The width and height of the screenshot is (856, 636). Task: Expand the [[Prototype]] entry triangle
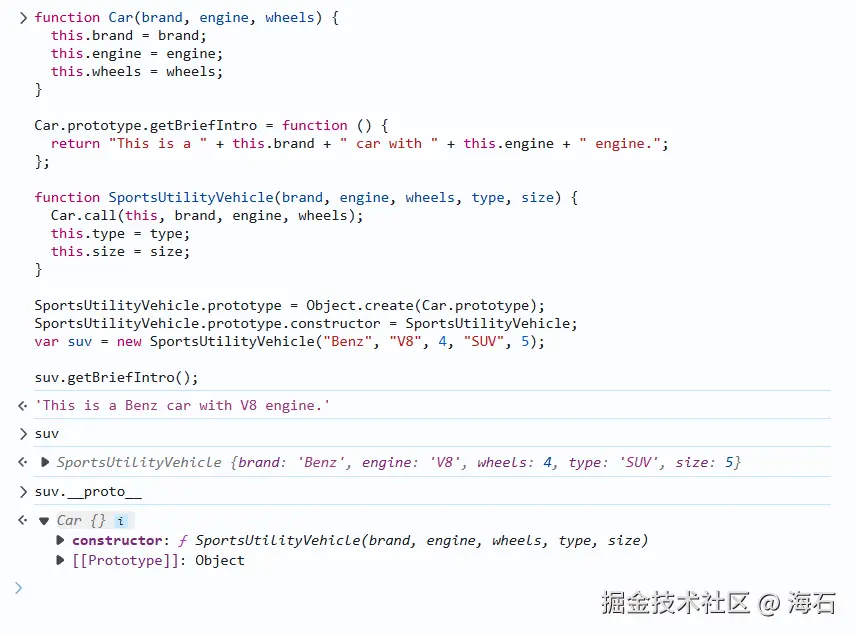pos(61,560)
